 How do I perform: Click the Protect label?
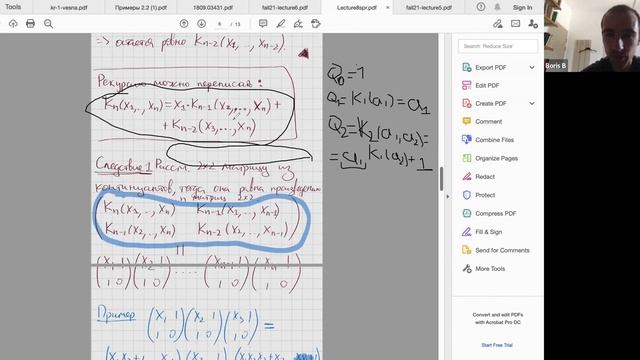(x=485, y=195)
